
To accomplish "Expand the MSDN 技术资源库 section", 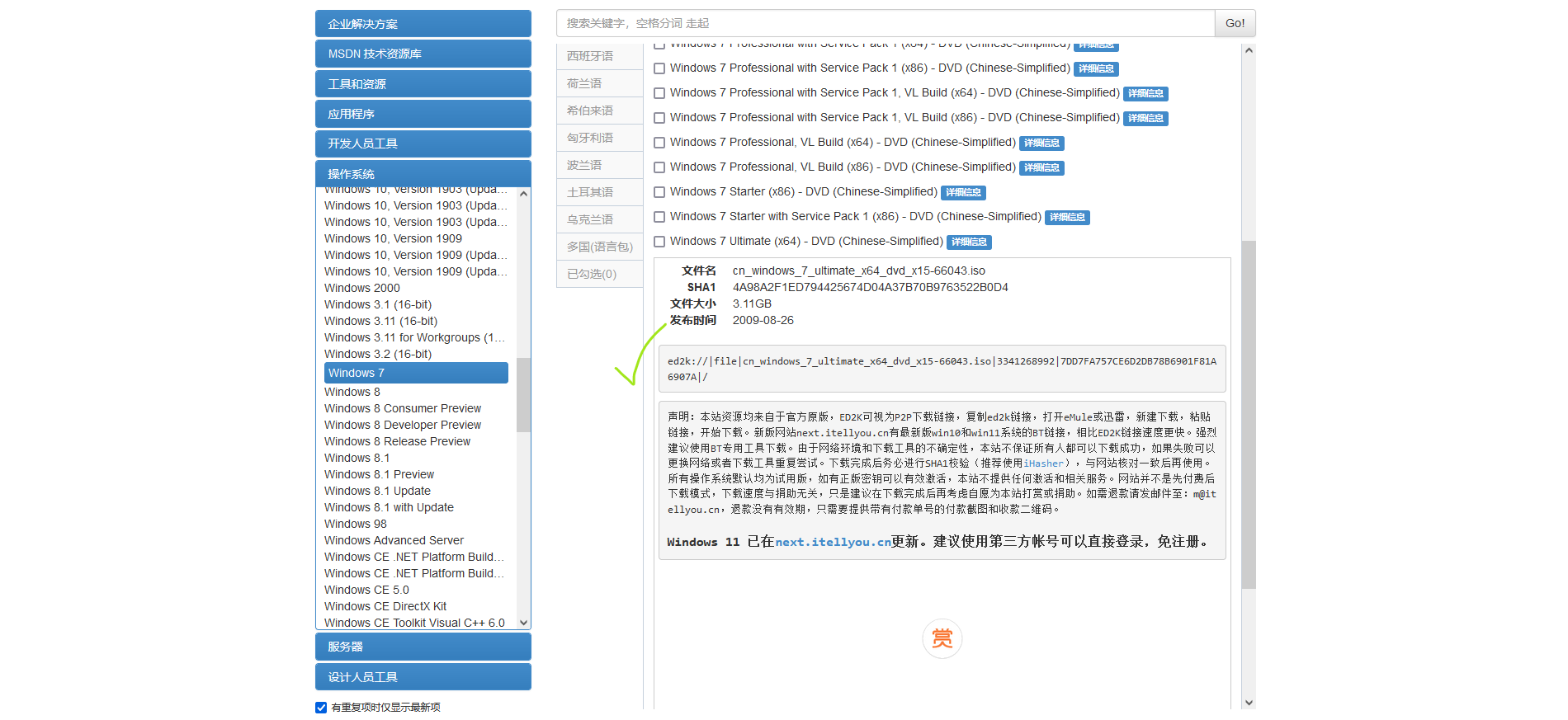I will 423,54.
